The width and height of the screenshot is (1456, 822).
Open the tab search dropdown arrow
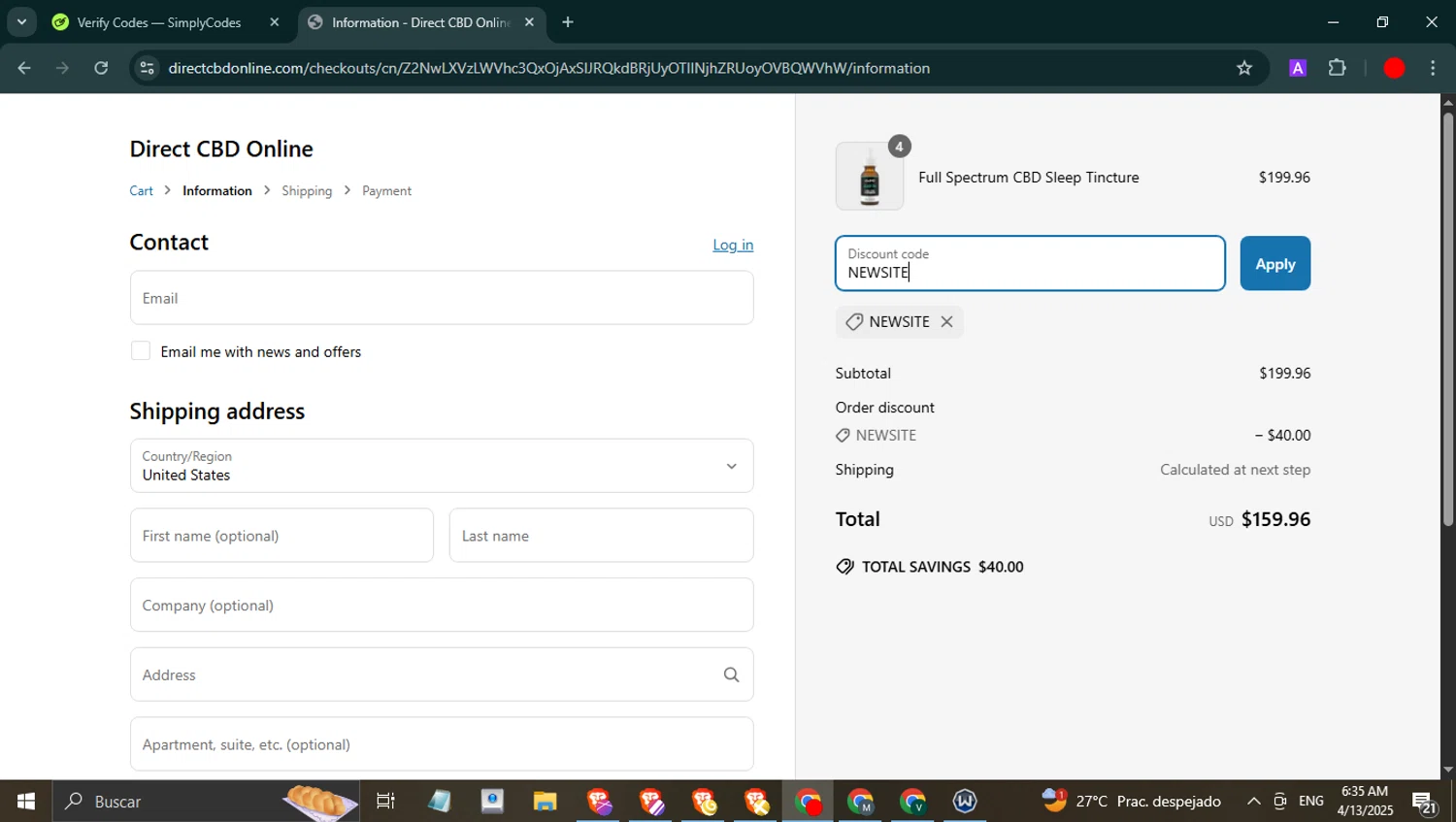pyautogui.click(x=21, y=21)
